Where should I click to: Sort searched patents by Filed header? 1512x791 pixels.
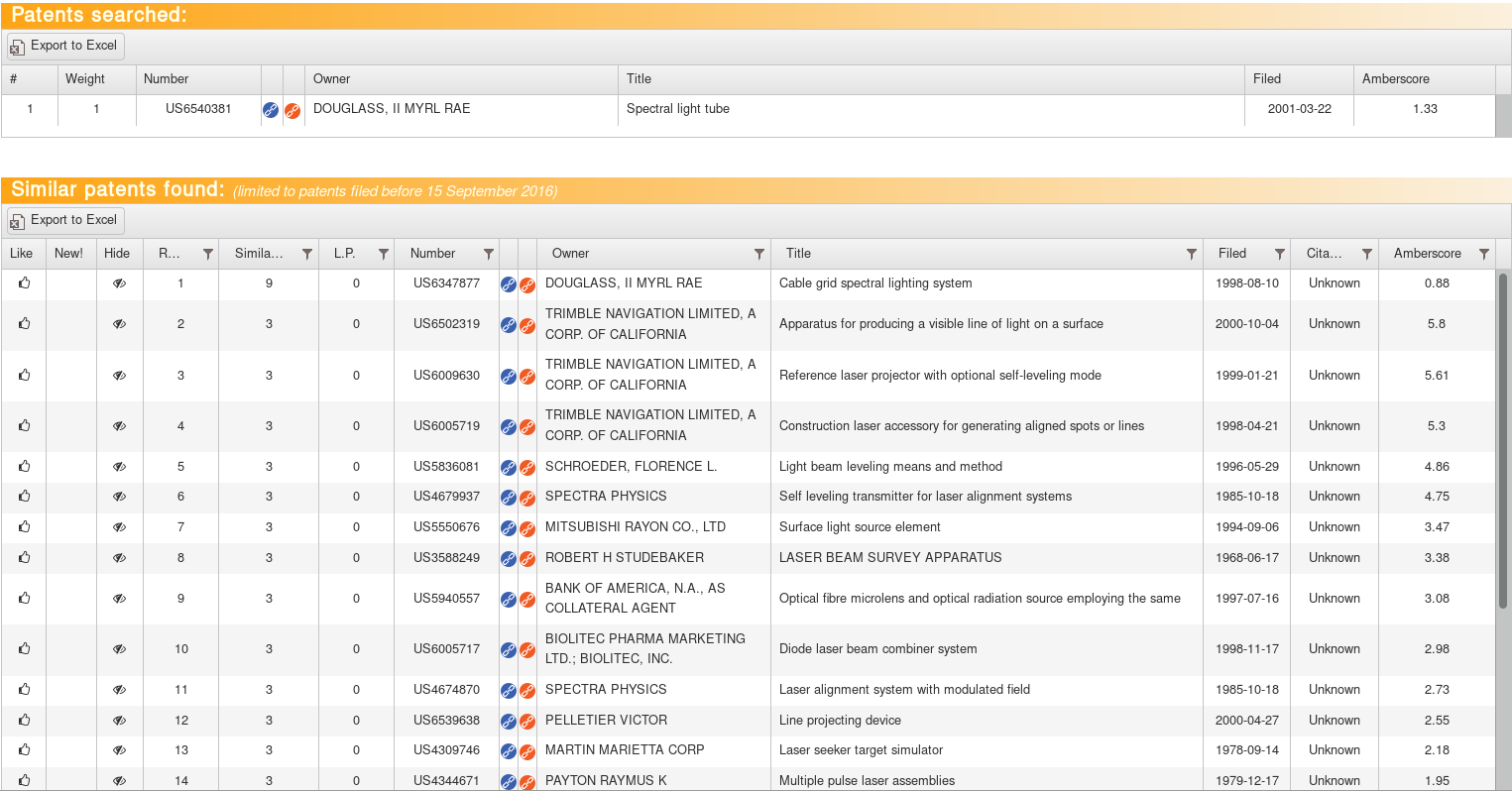click(x=1299, y=79)
